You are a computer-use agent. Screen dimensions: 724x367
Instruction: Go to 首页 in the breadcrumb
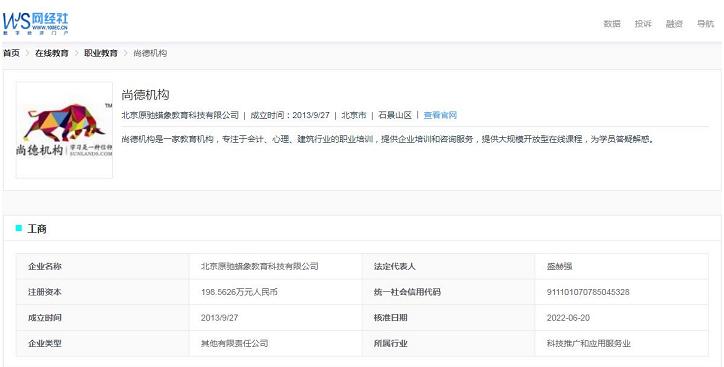coord(12,53)
